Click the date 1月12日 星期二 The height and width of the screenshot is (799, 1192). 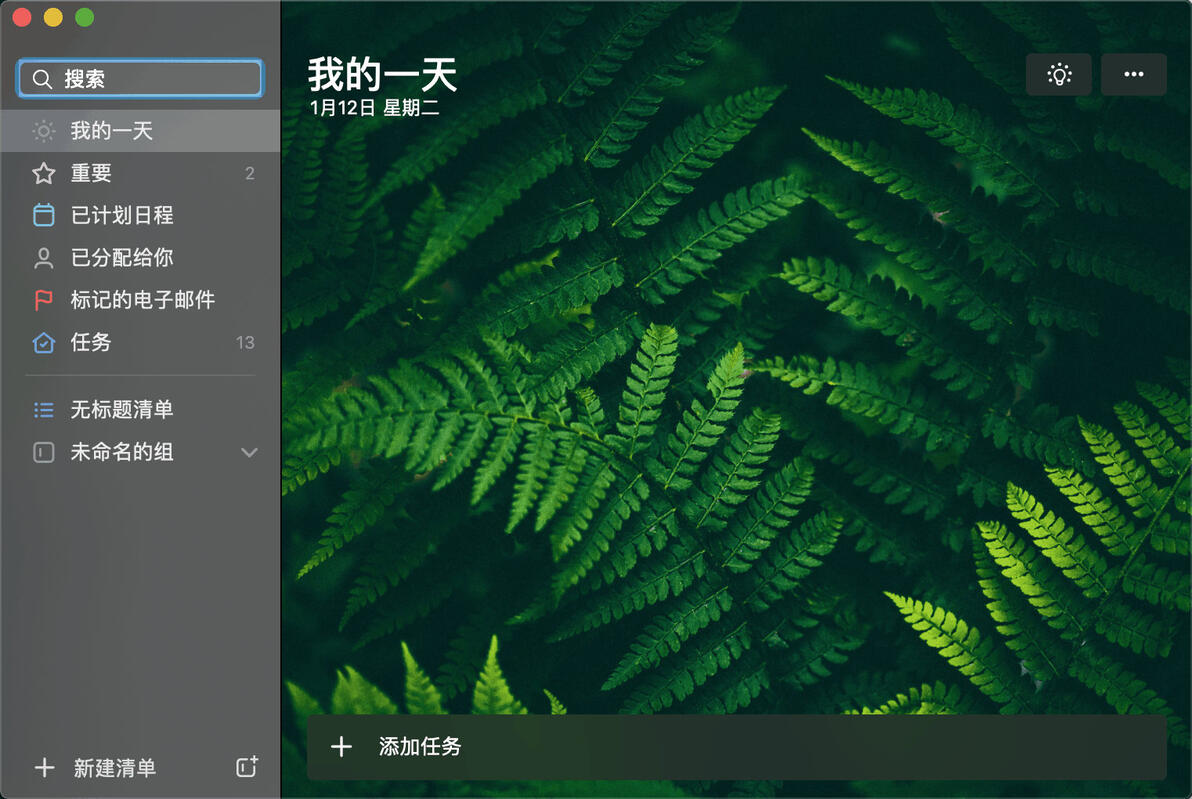point(374,108)
